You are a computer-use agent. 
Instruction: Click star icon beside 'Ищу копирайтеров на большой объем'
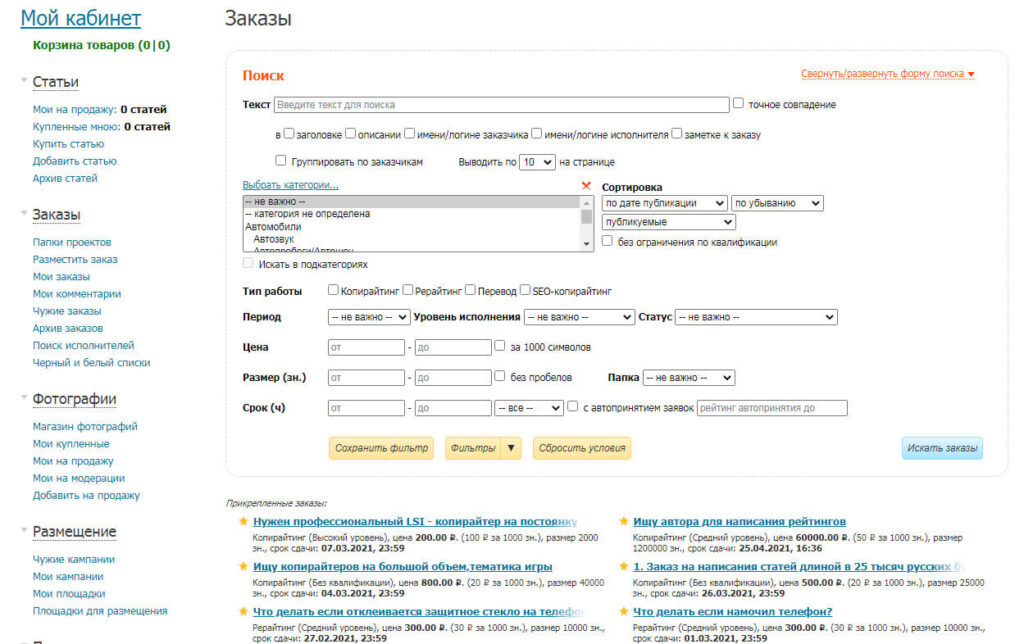(x=243, y=566)
